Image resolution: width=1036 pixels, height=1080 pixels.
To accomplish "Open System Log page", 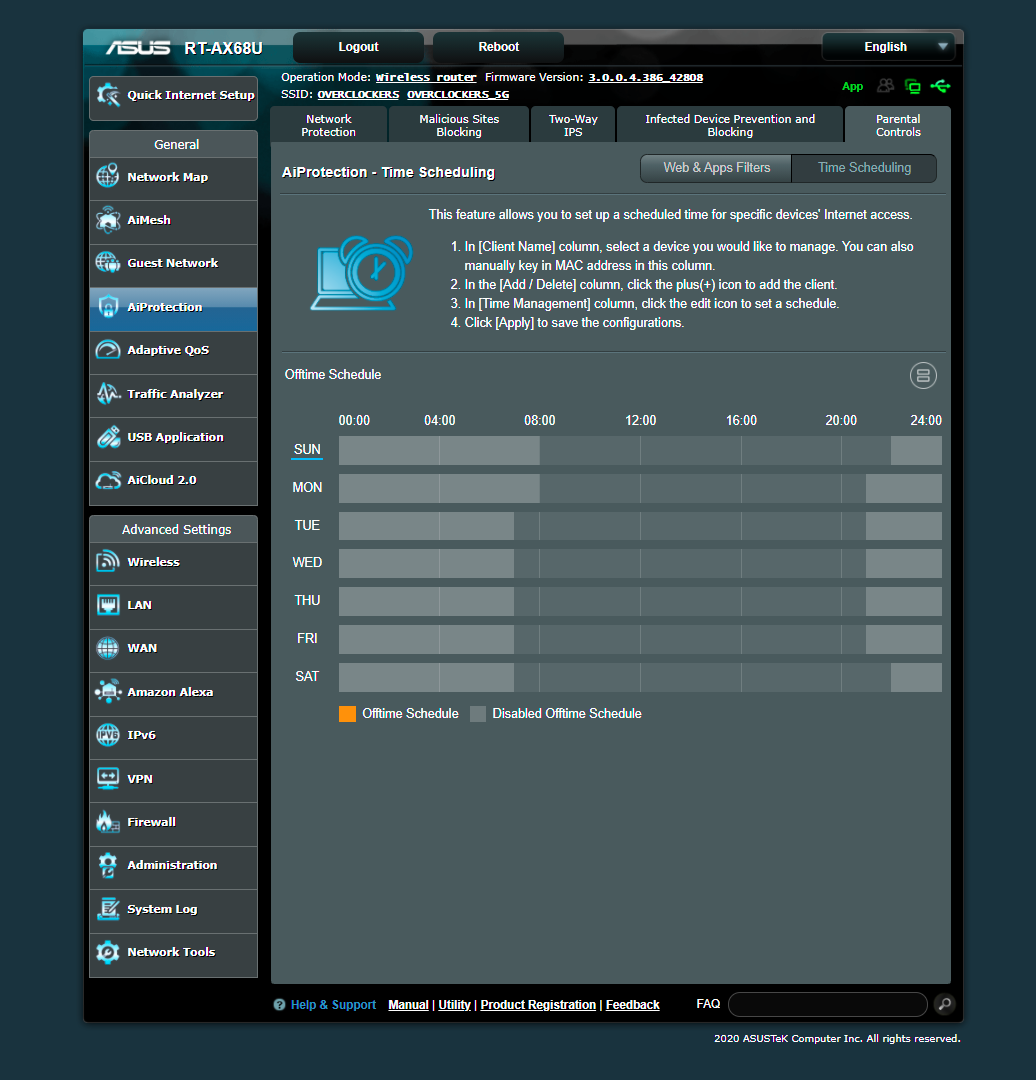I will pyautogui.click(x=173, y=910).
